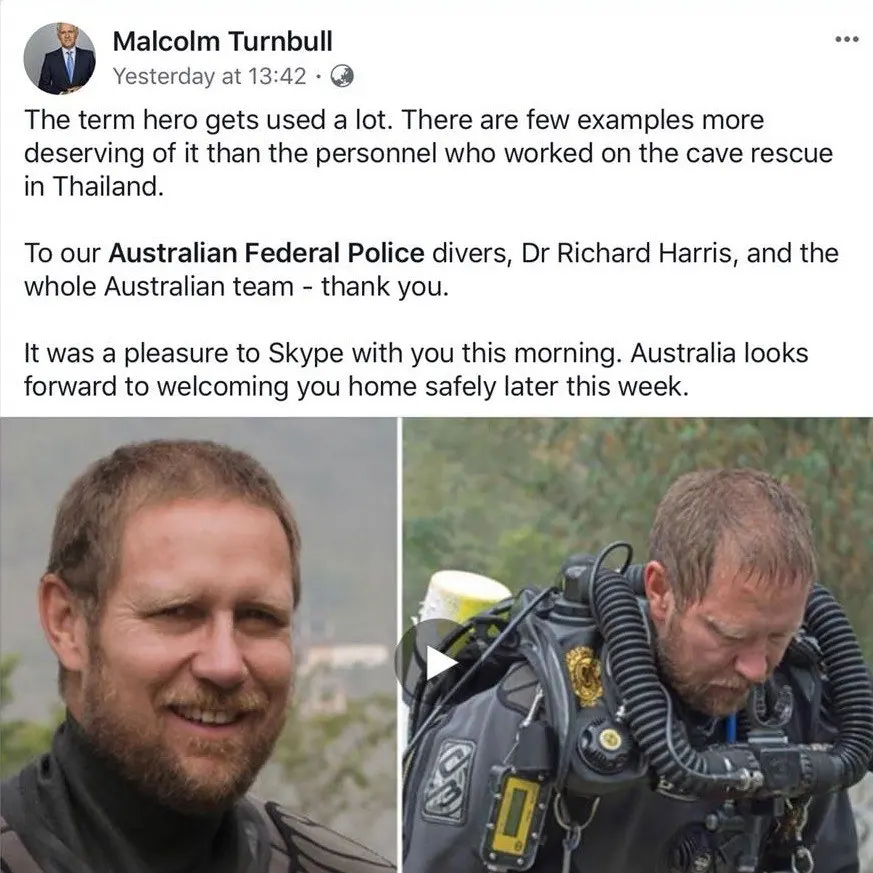The width and height of the screenshot is (873, 873).
Task: Open the three-dot post options menu
Action: pos(847,39)
